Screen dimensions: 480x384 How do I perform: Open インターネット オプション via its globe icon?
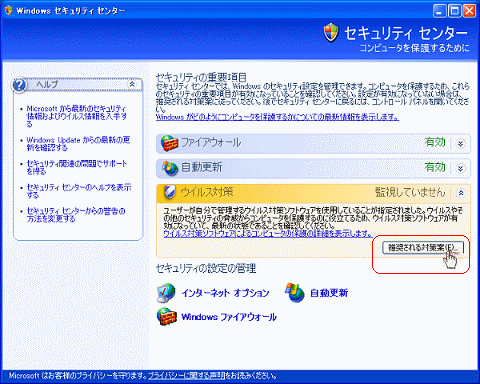166,293
